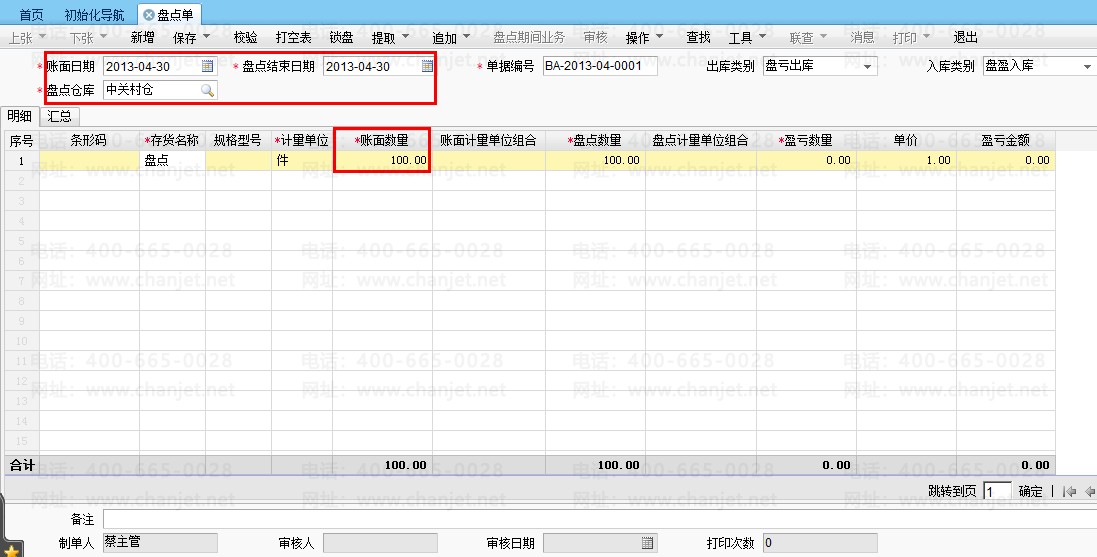Click the 查找 toolbar button
Screen dimensions: 1097x557
click(698, 37)
